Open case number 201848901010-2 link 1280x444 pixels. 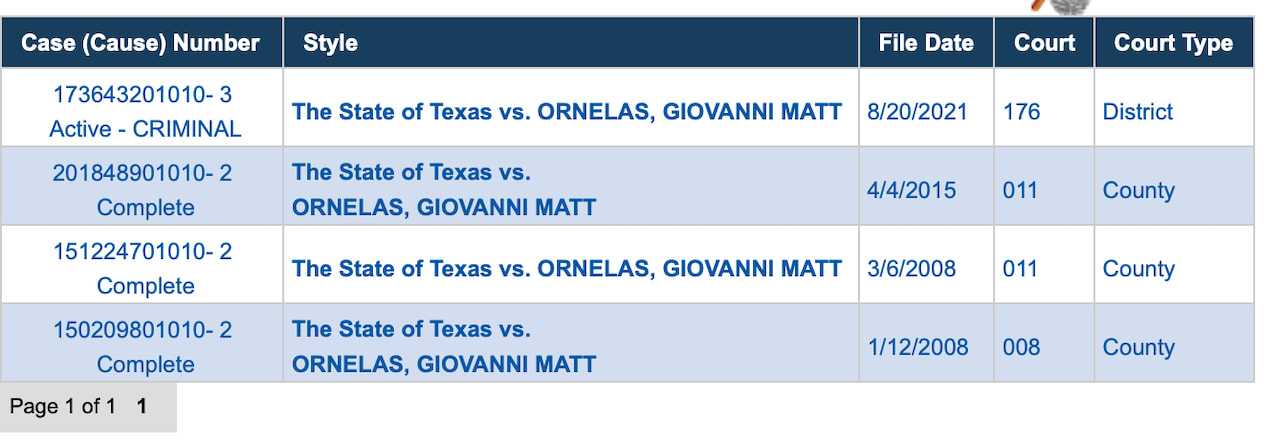click(x=141, y=174)
